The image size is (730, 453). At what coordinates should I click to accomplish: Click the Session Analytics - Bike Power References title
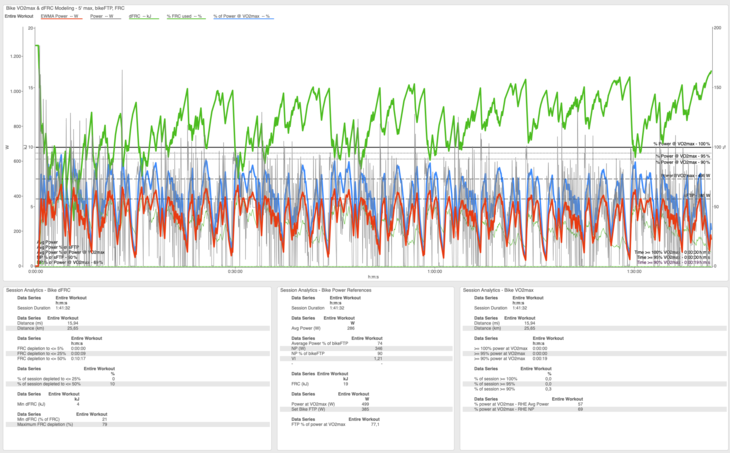tap(326, 290)
